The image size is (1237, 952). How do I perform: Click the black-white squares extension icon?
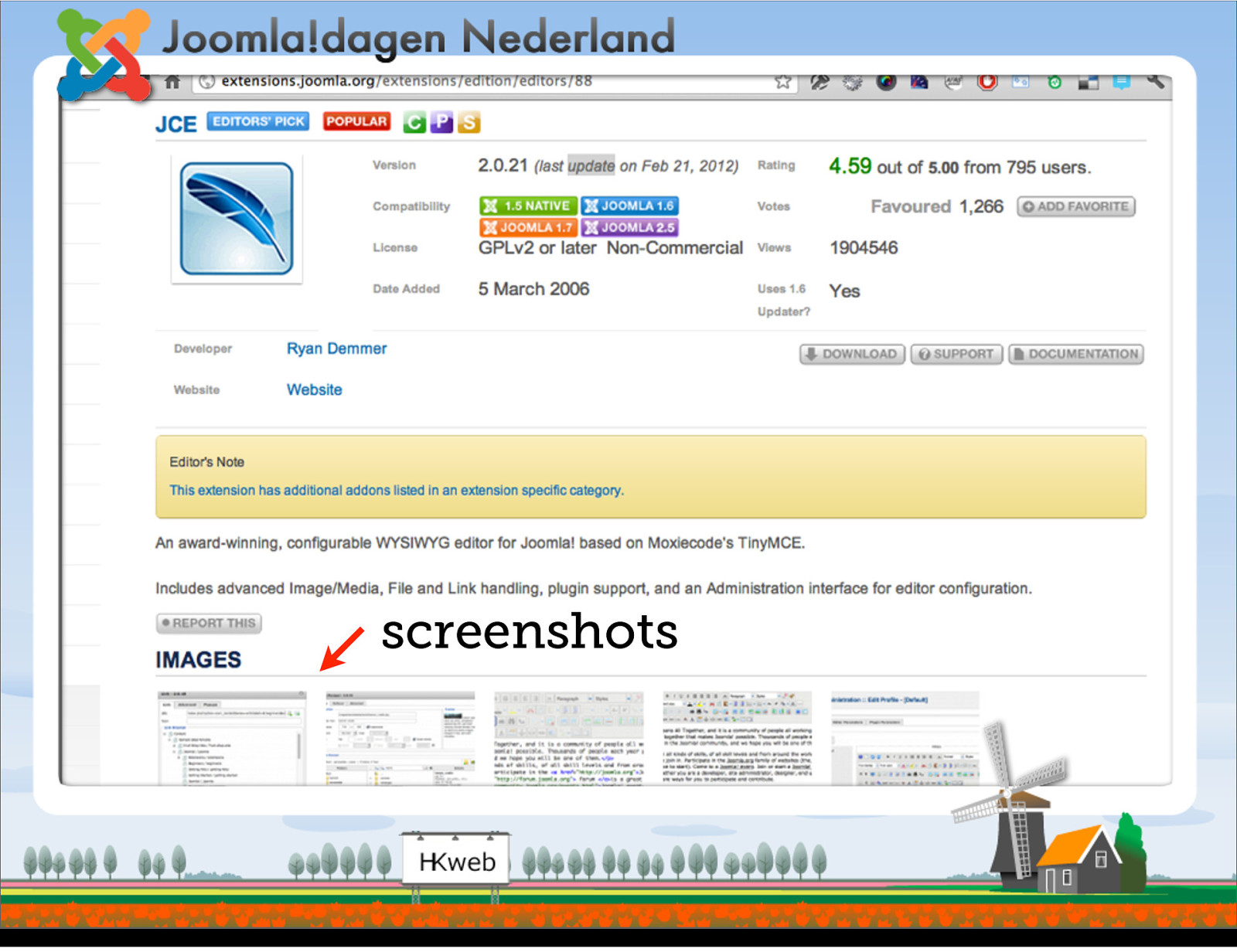(1089, 82)
